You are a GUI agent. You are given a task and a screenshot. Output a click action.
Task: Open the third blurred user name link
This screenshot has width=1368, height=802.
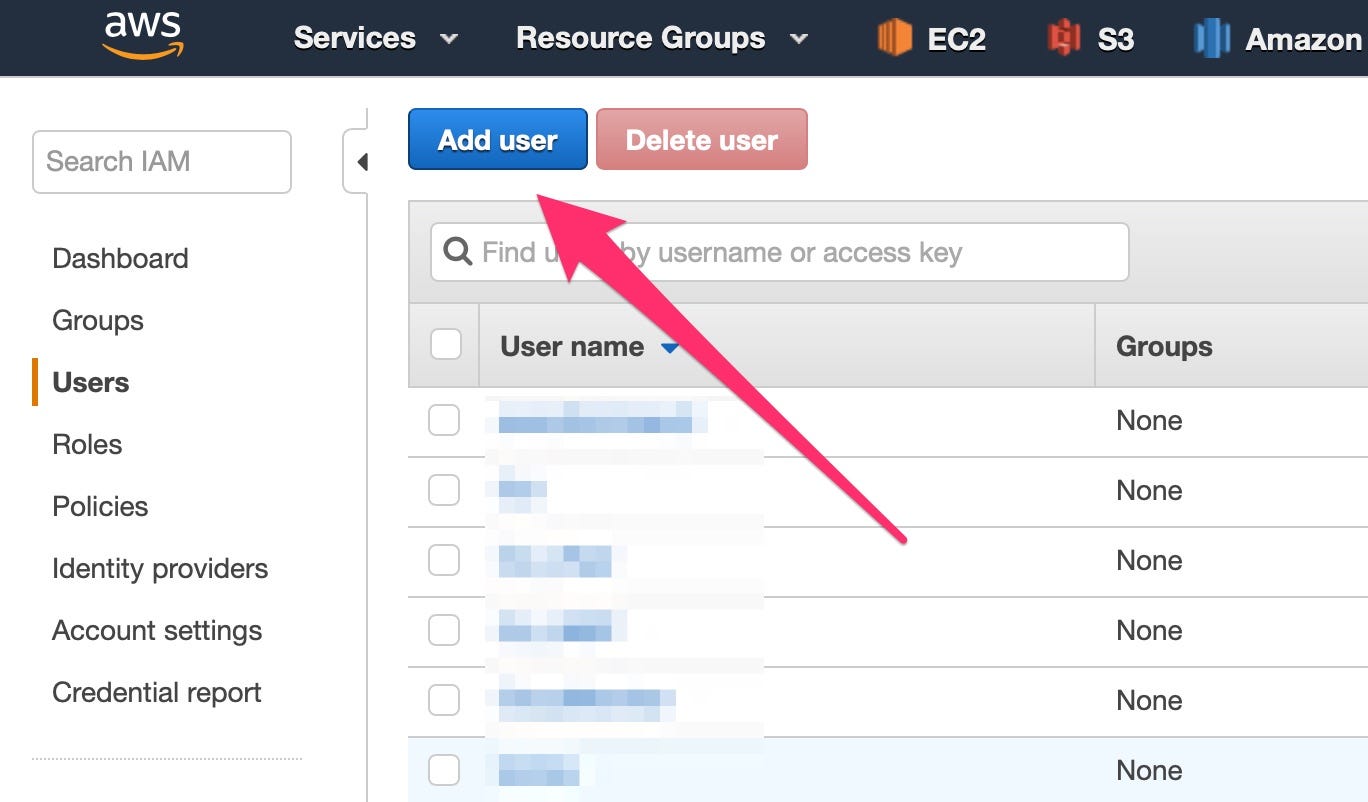click(x=555, y=560)
